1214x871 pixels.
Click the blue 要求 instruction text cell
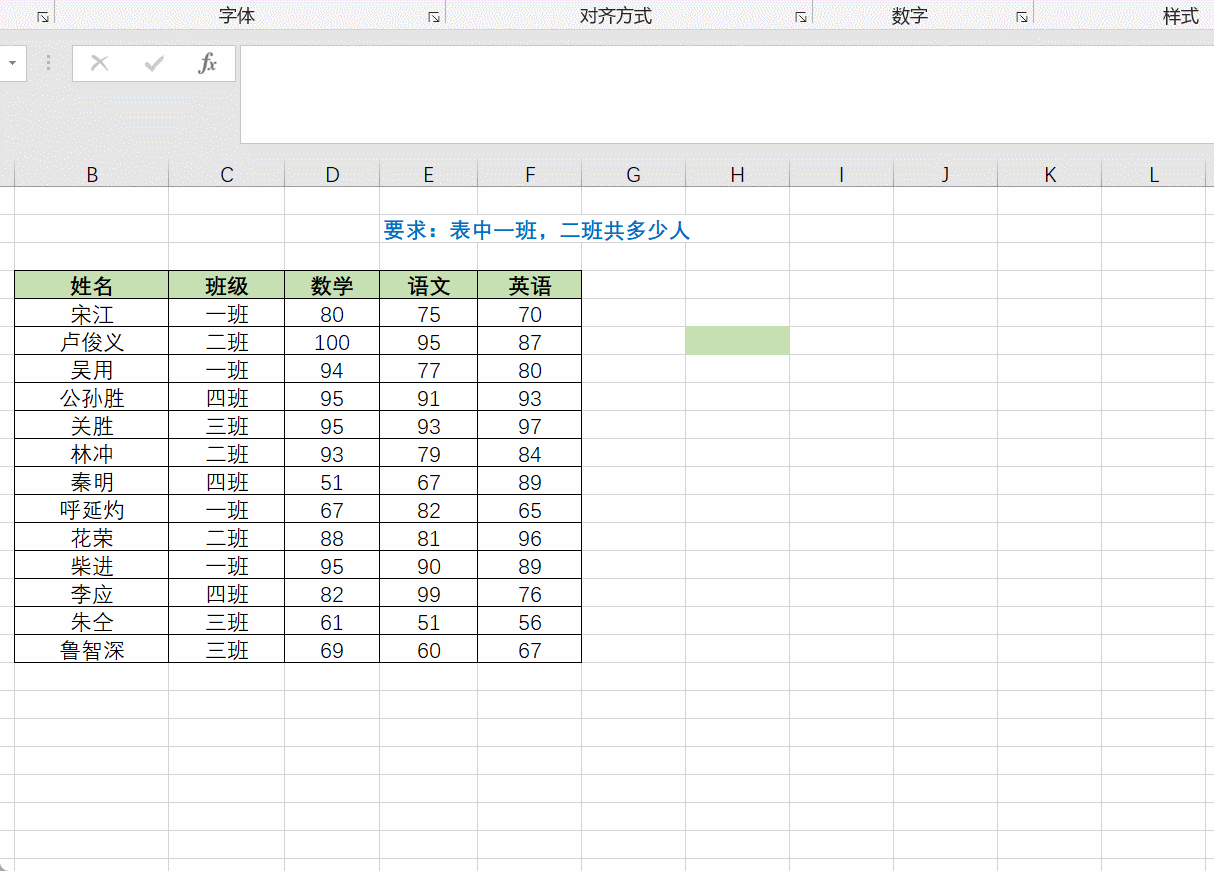pyautogui.click(x=537, y=230)
